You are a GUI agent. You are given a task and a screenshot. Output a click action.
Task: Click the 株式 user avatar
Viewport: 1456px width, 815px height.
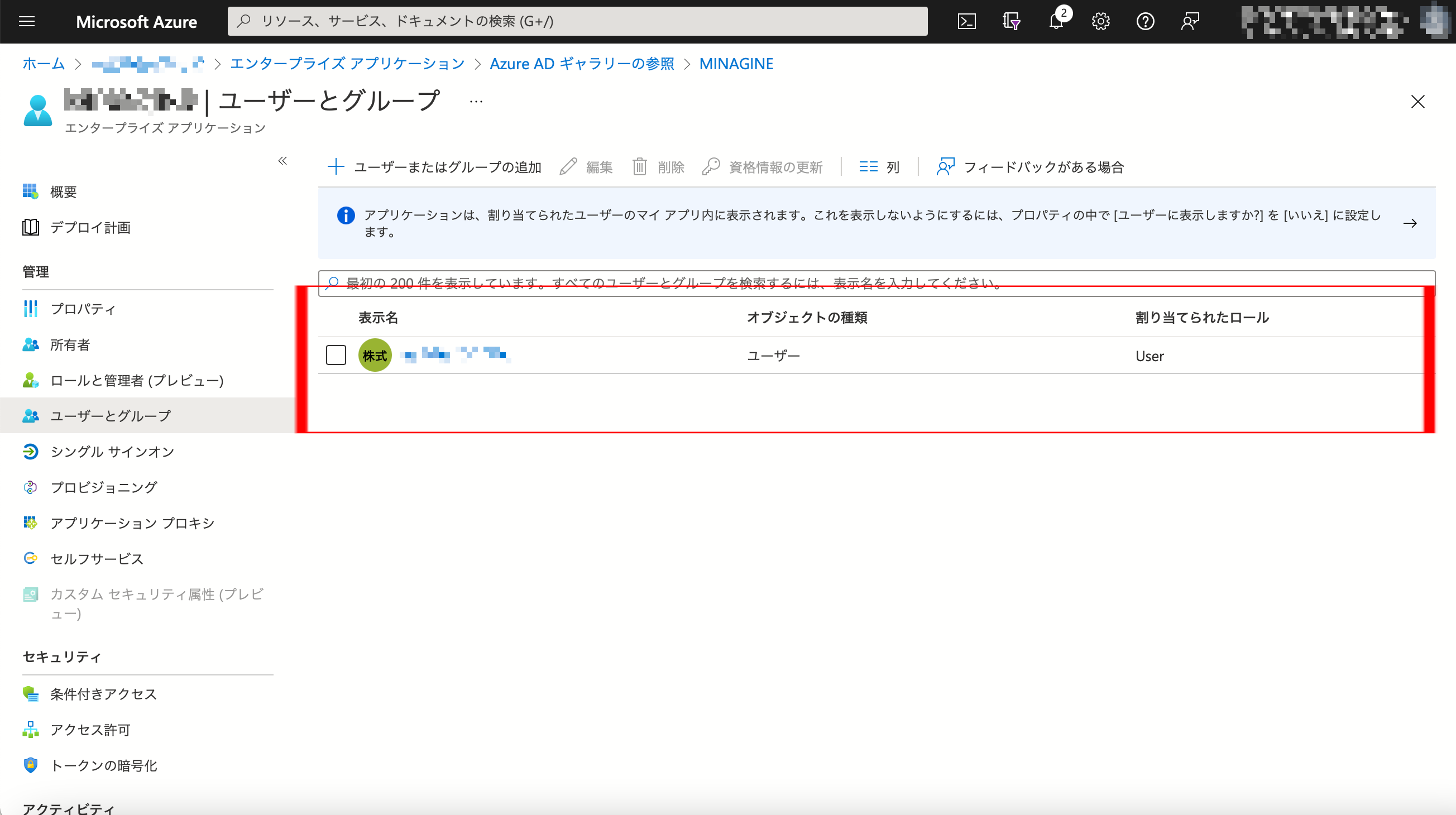[375, 355]
